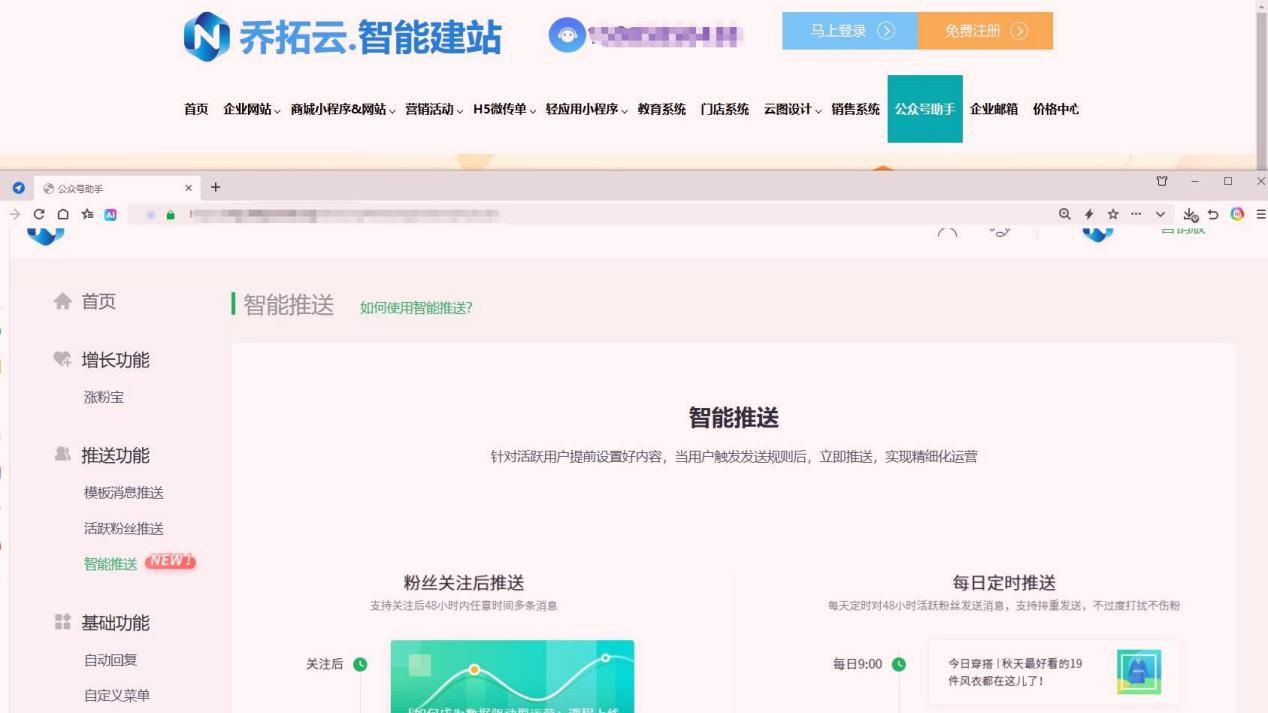
Task: Select the 公众号助手 navigation item
Action: tap(925, 110)
